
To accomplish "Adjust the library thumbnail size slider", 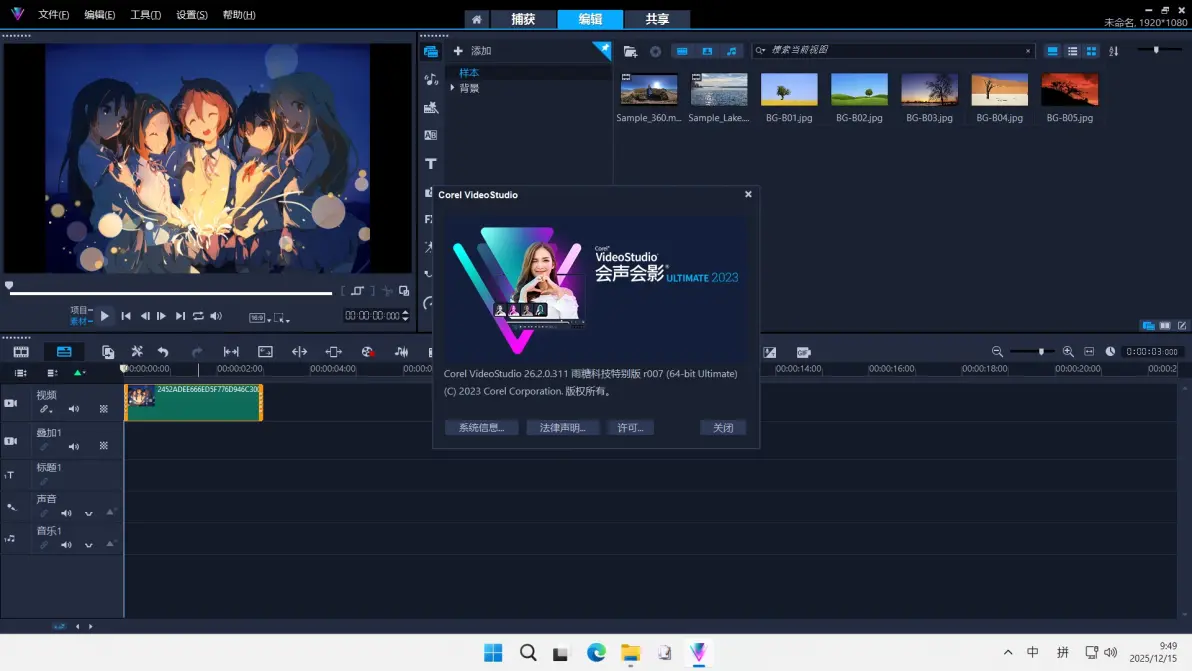I will click(x=1157, y=50).
